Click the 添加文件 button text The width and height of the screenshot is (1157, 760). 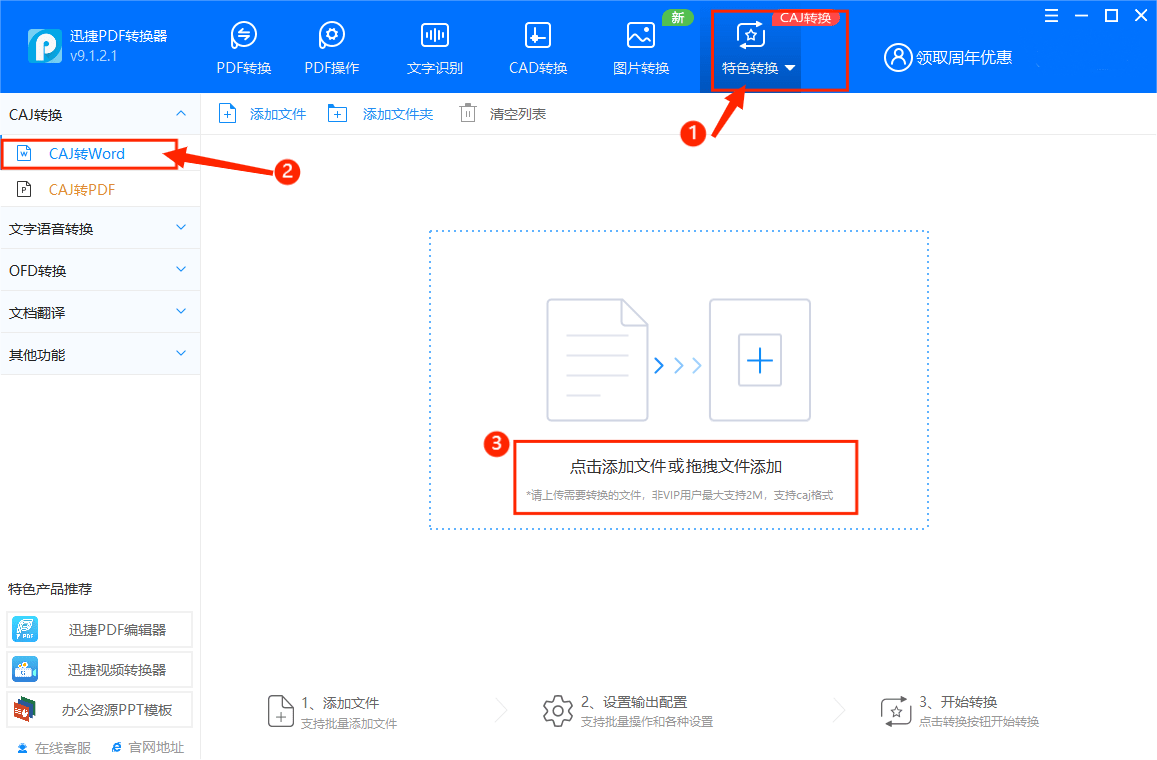pyautogui.click(x=277, y=114)
